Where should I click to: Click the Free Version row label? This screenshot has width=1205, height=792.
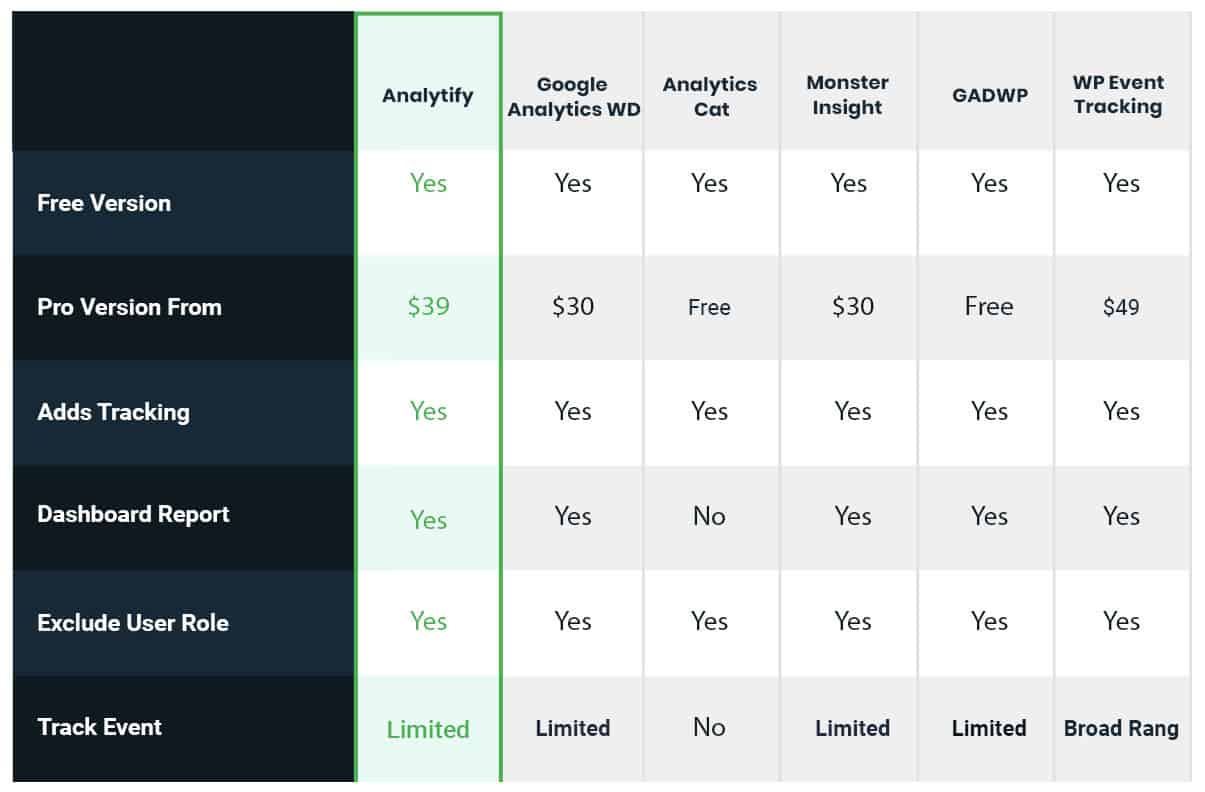point(104,203)
